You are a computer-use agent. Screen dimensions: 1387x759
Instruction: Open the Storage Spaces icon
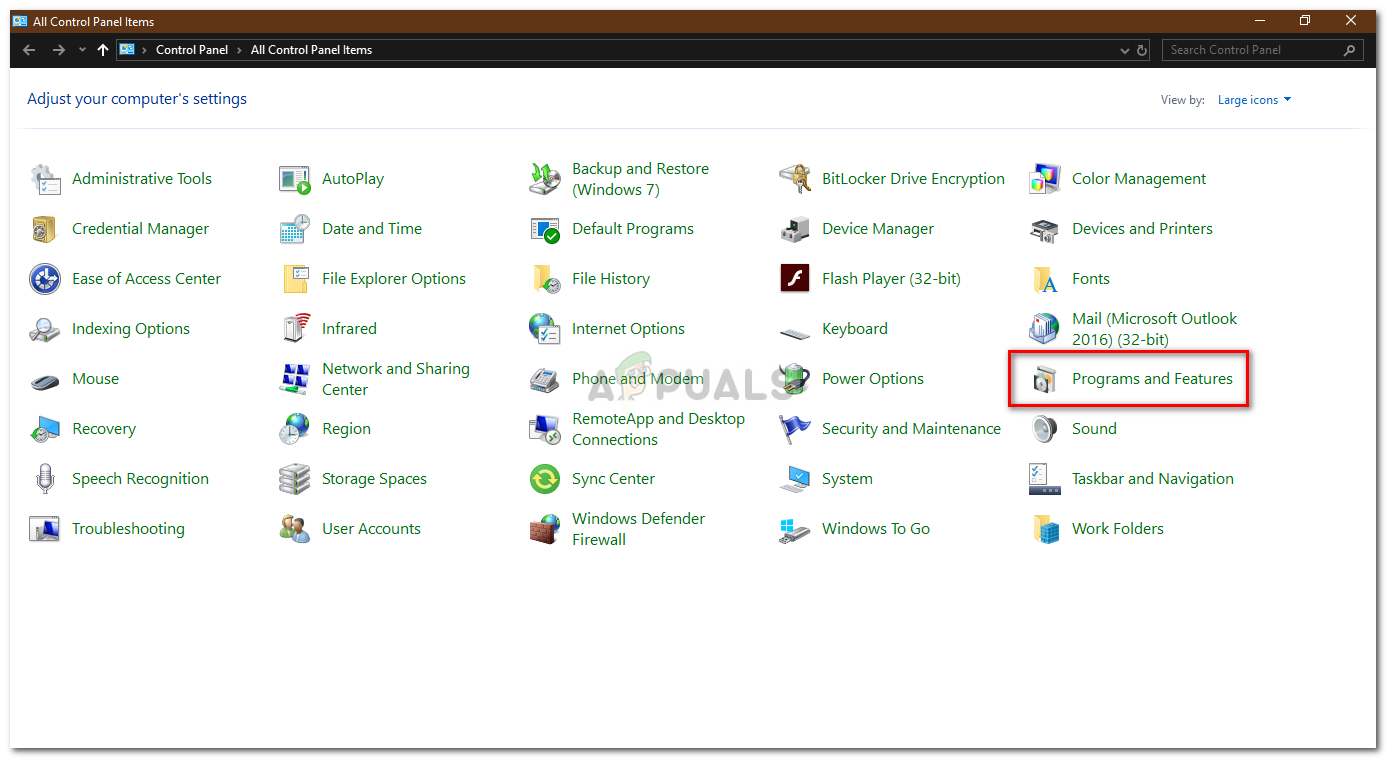(x=295, y=479)
